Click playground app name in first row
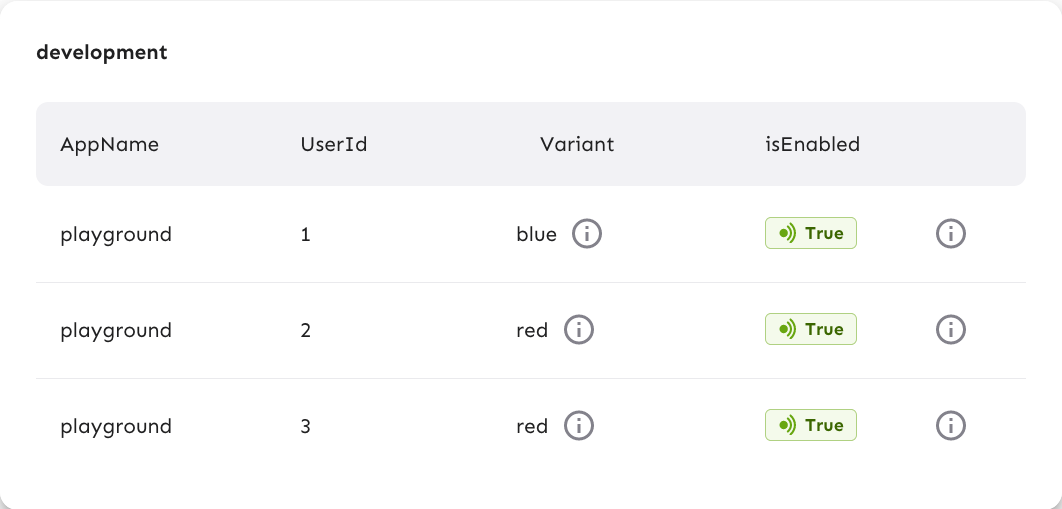 [116, 235]
